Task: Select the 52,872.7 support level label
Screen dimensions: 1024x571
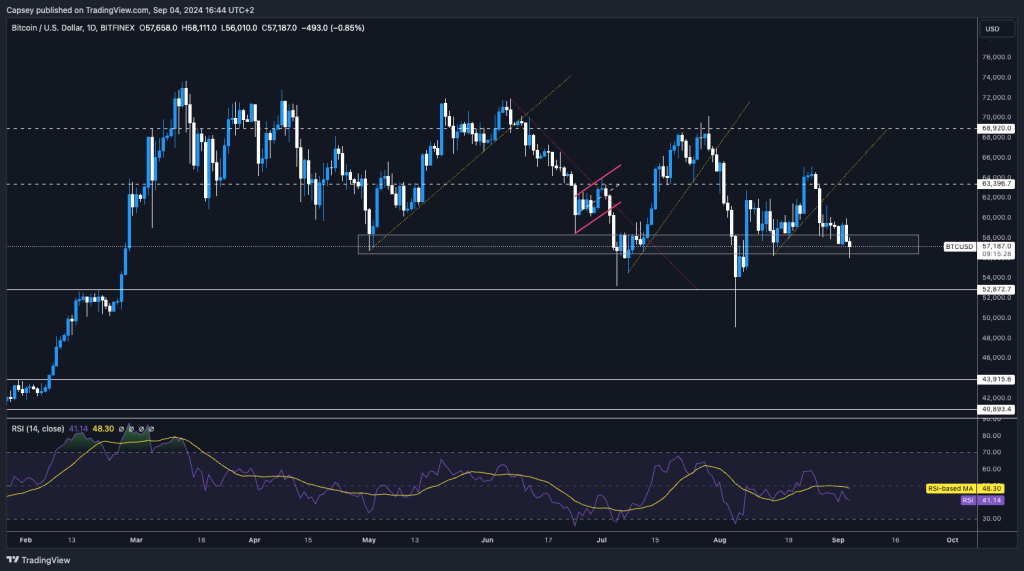Action: click(x=998, y=289)
